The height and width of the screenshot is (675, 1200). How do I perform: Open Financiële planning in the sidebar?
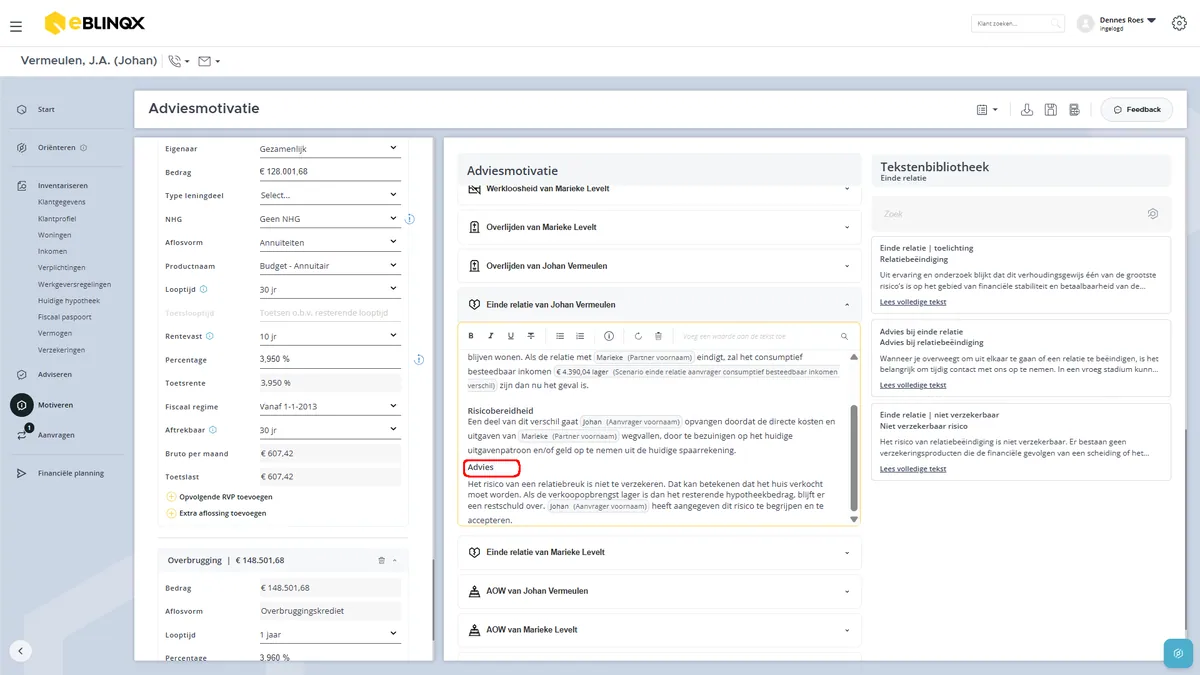click(x=71, y=473)
